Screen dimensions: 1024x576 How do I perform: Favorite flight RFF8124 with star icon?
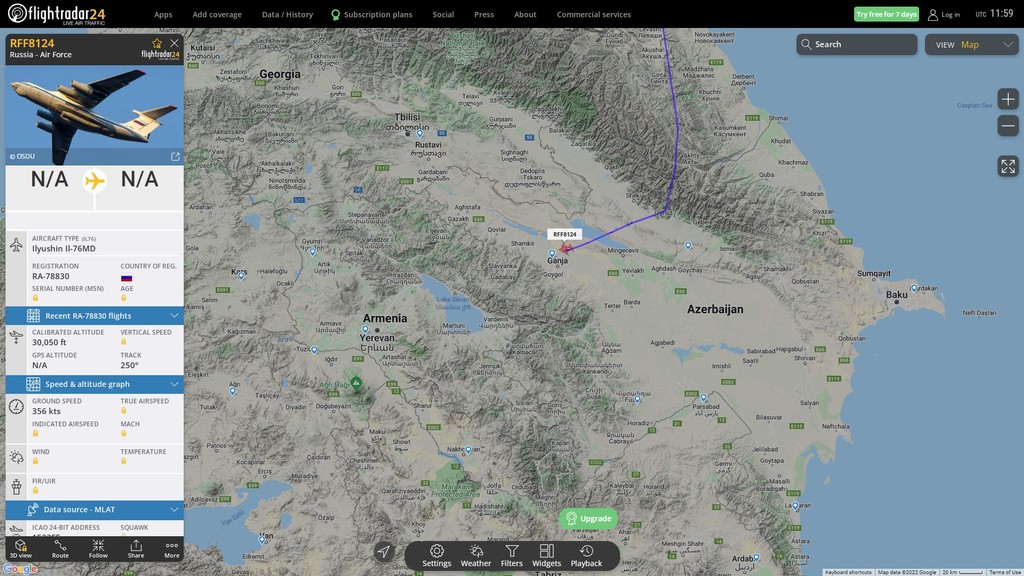point(157,43)
